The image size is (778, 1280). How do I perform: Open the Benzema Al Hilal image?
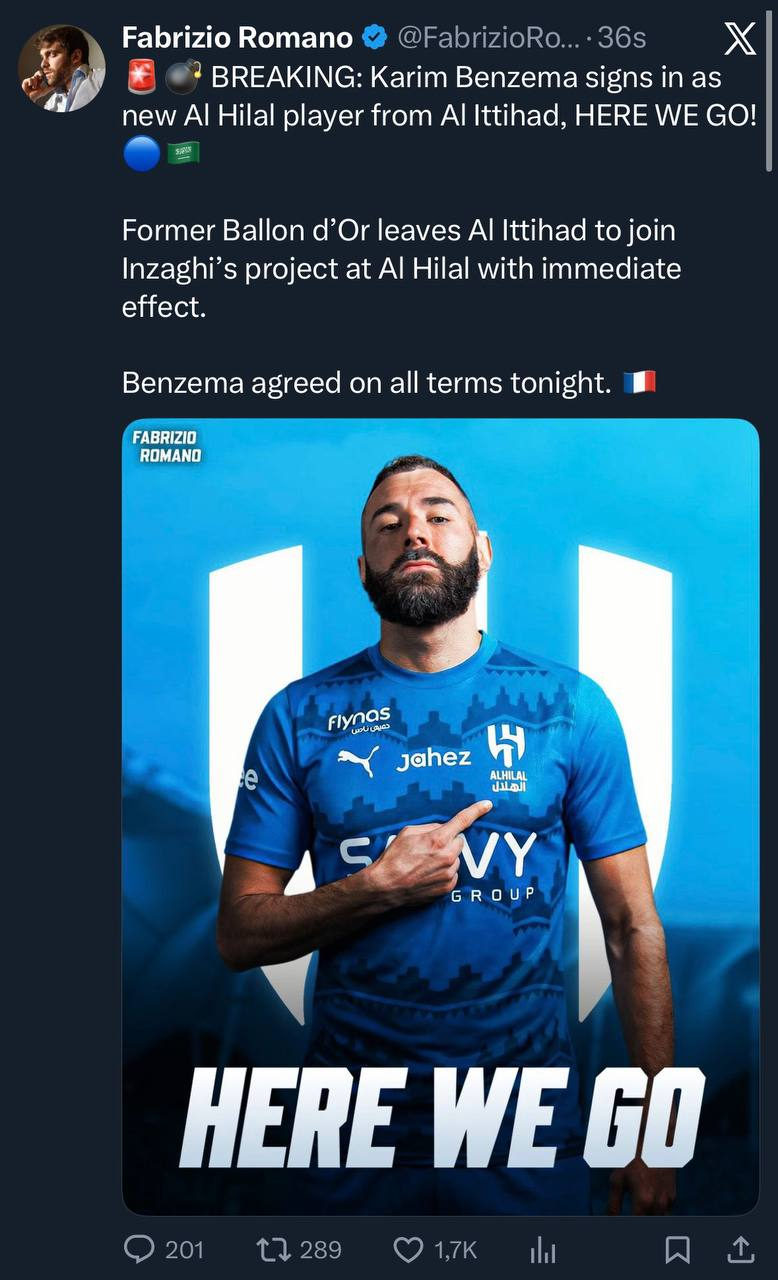click(x=440, y=815)
